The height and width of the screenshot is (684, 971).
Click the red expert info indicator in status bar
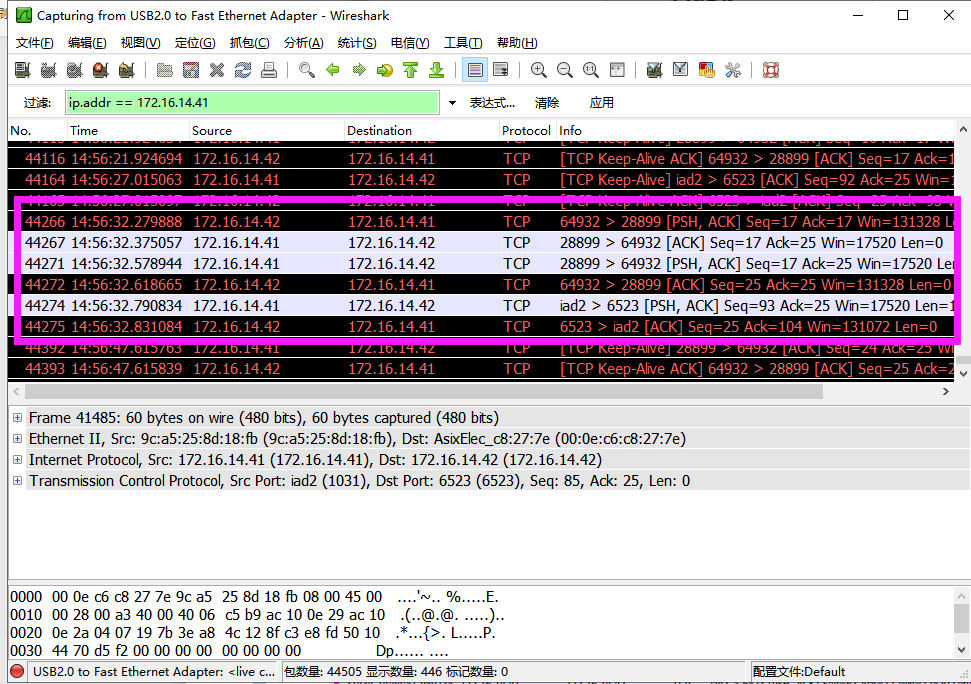click(x=17, y=671)
